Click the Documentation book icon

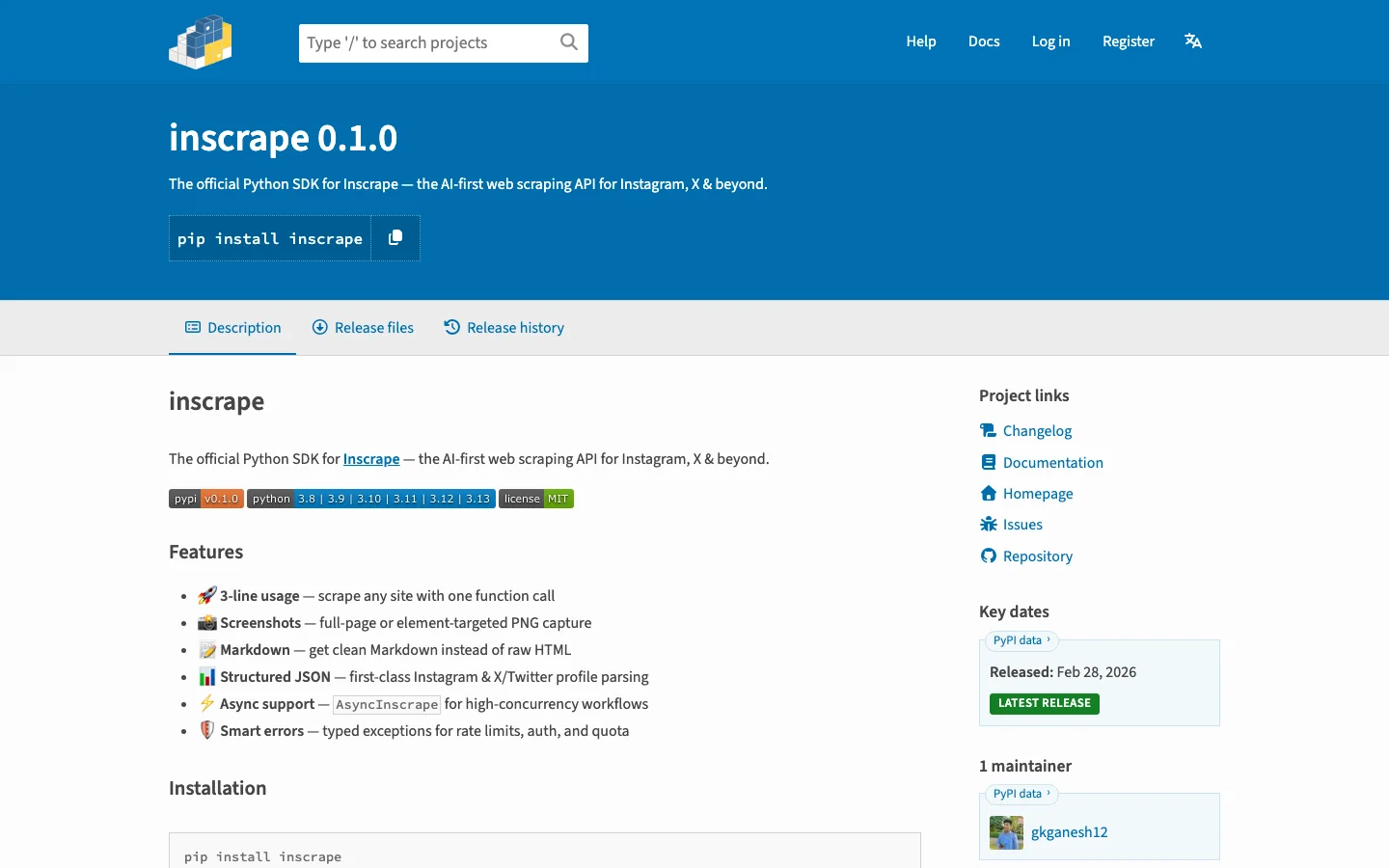pos(988,463)
